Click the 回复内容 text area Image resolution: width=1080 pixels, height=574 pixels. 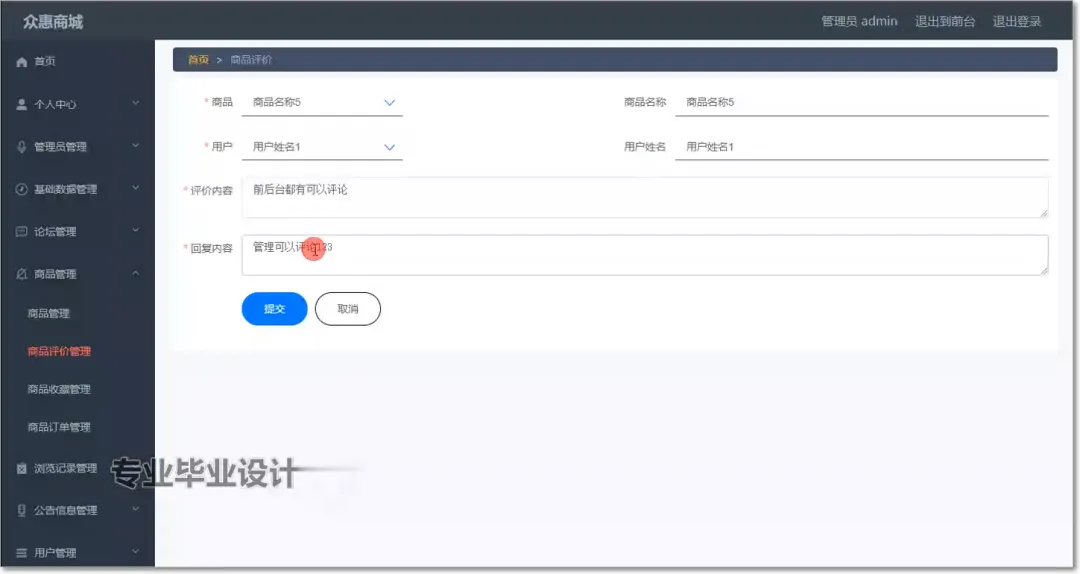pos(645,255)
